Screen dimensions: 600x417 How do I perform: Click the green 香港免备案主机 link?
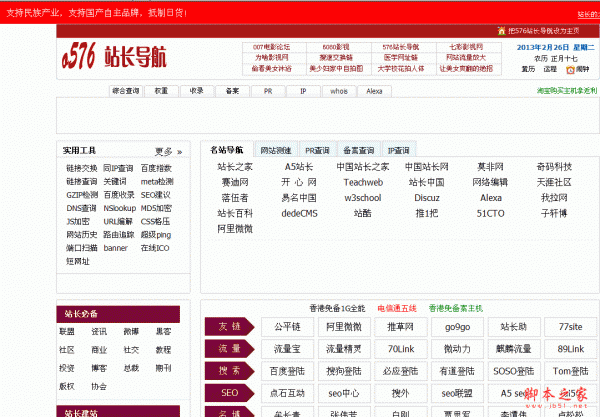[x=456, y=308]
